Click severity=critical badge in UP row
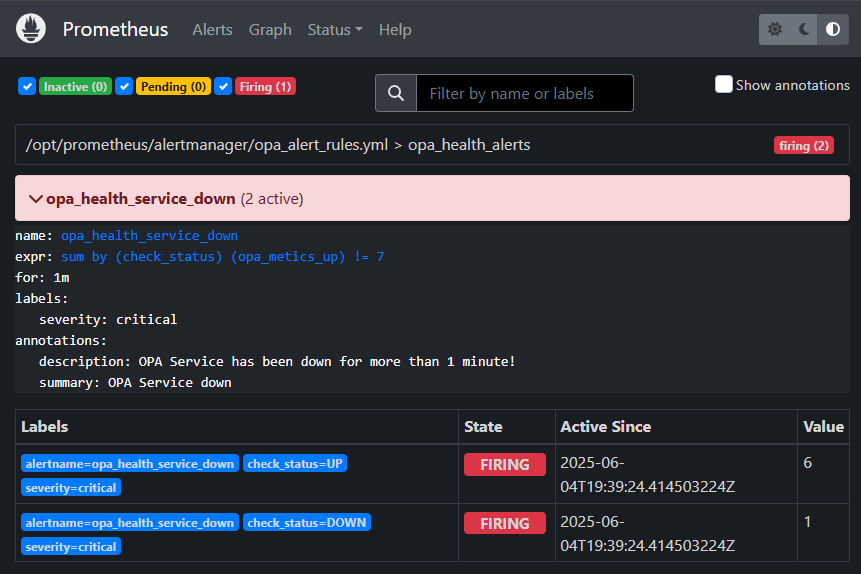Viewport: 861px width, 574px height. coord(71,488)
